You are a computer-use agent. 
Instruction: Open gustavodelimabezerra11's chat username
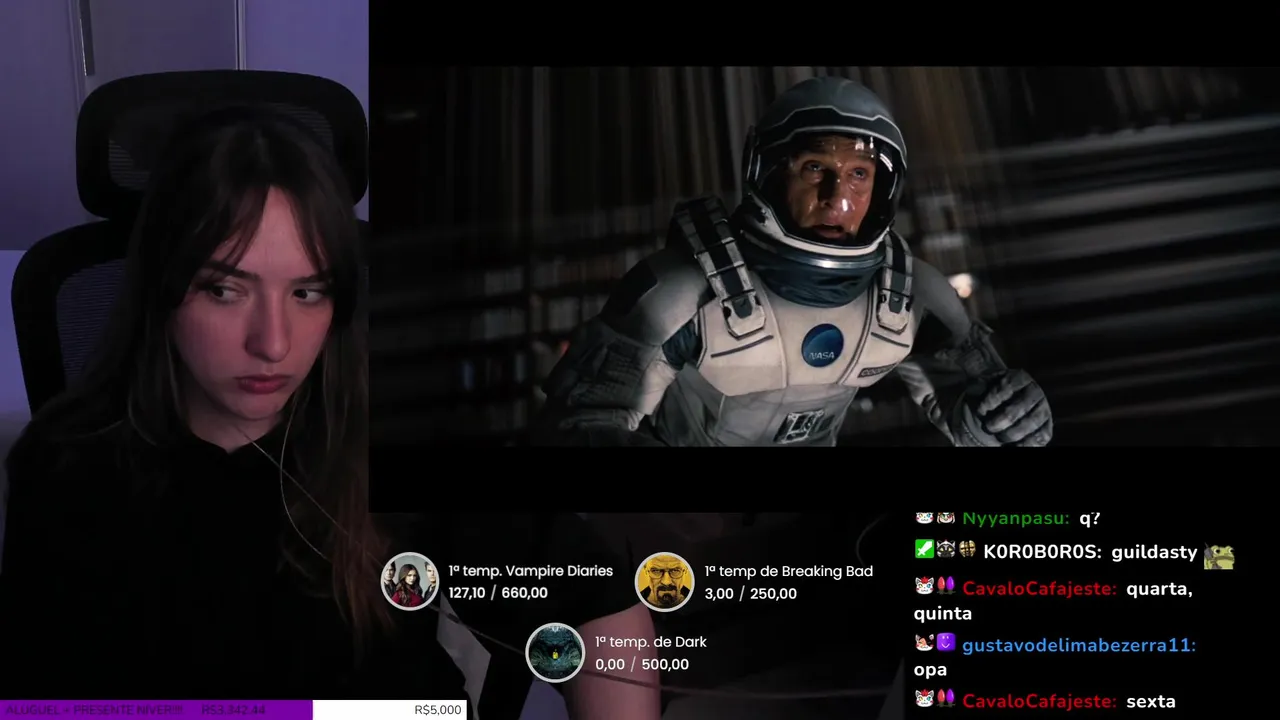pyautogui.click(x=1079, y=645)
